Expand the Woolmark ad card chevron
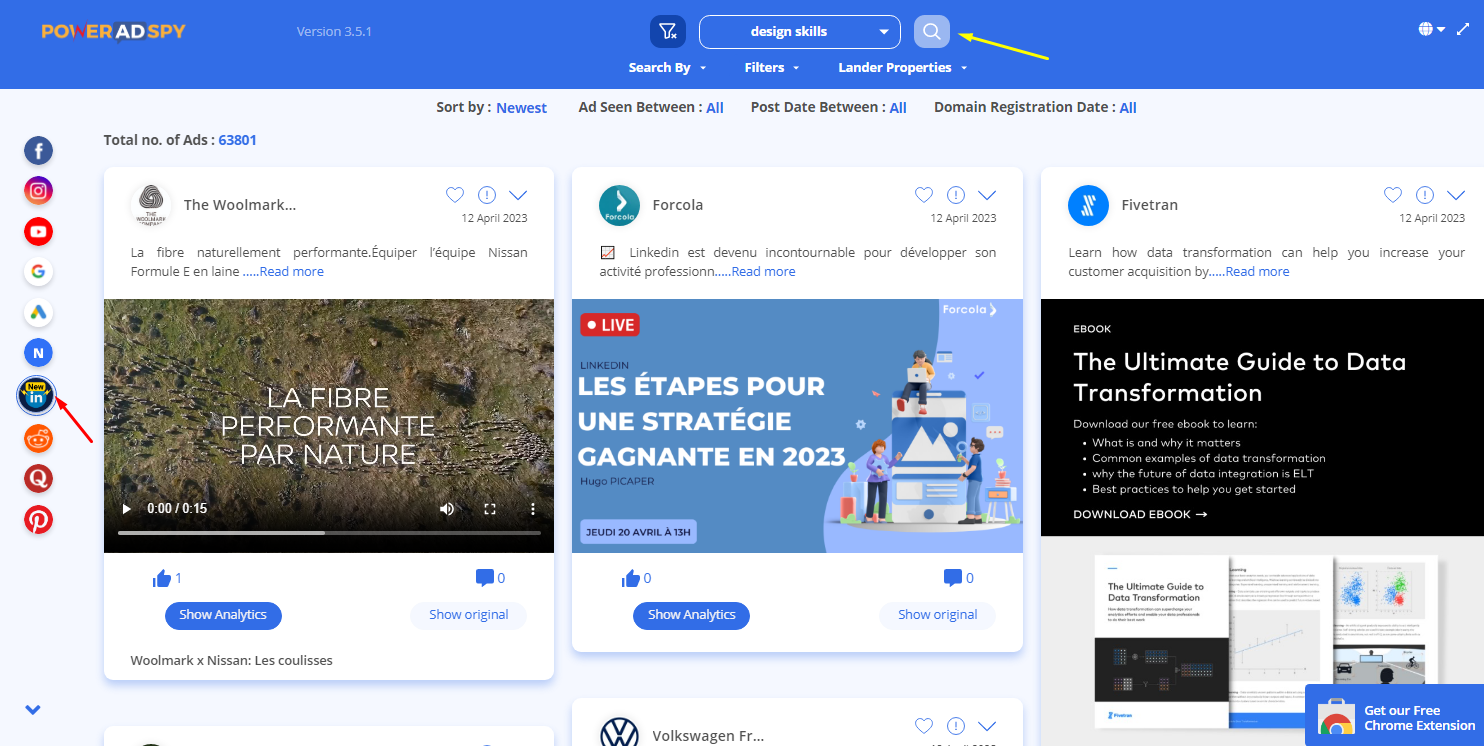Viewport: 1484px width, 746px height. 518,195
